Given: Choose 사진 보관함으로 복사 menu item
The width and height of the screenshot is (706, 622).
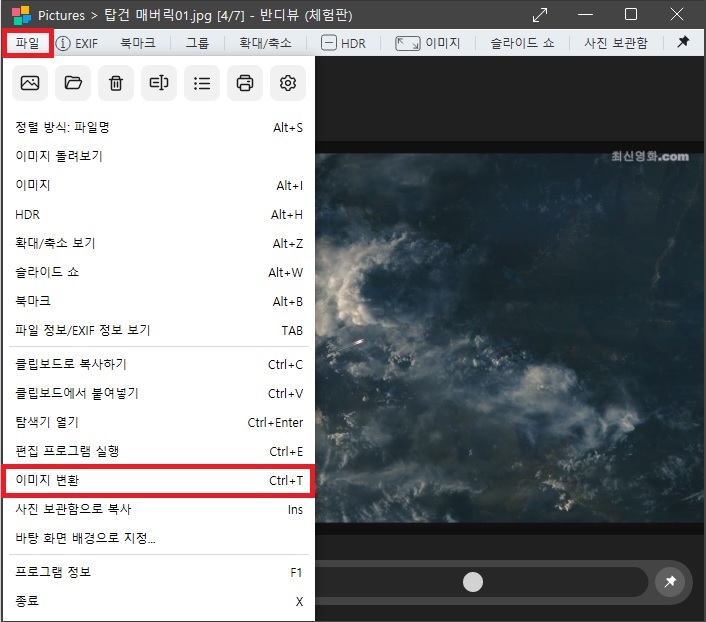Looking at the screenshot, I should [x=158, y=509].
